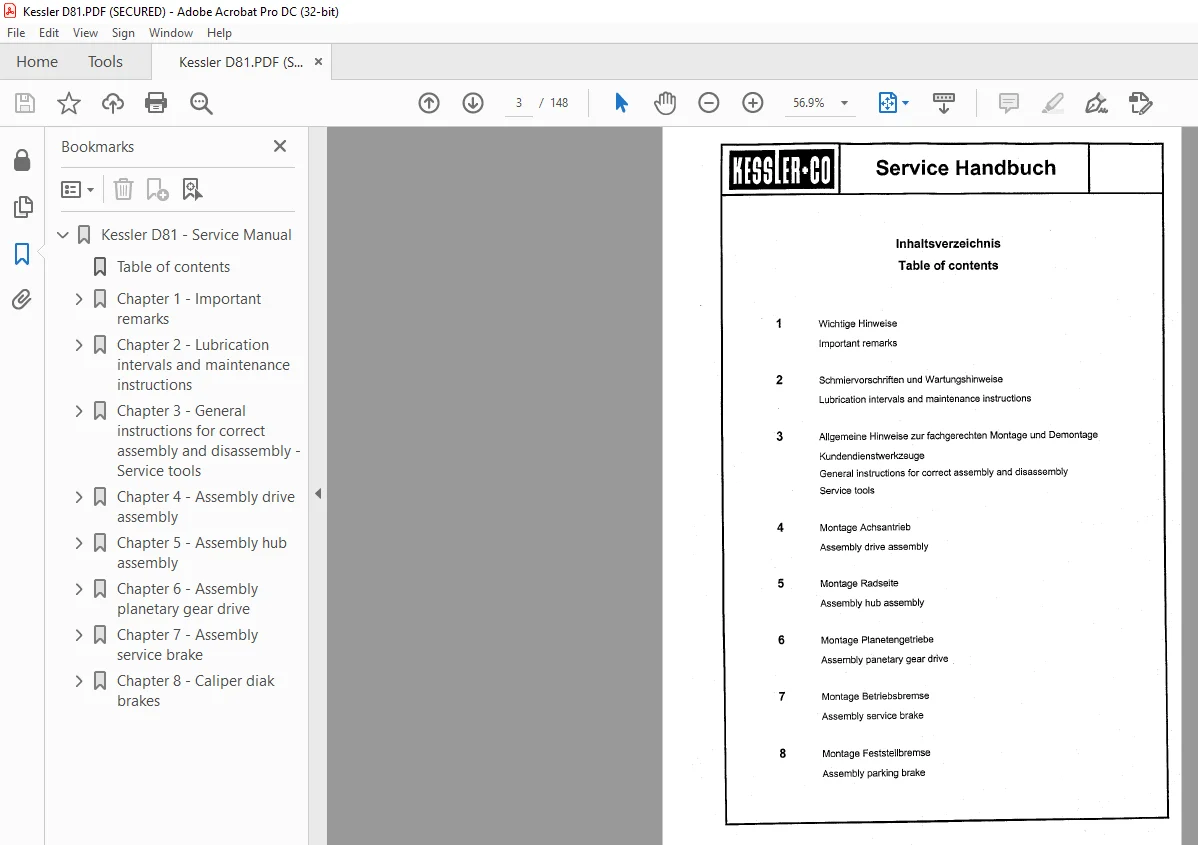Select the arrow selection tool
This screenshot has height=845, width=1198.
coord(621,102)
